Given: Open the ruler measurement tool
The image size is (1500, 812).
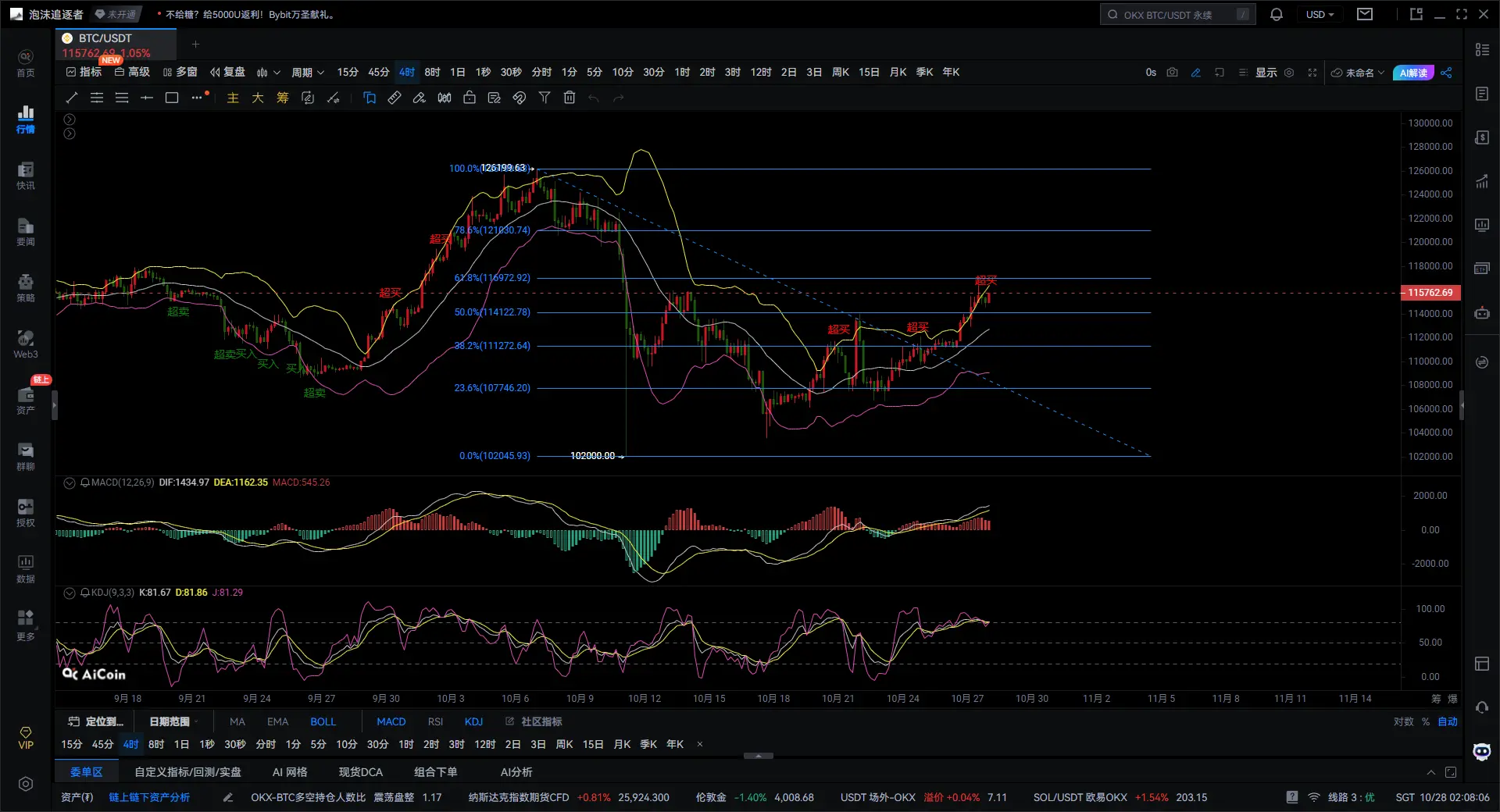Looking at the screenshot, I should point(395,98).
